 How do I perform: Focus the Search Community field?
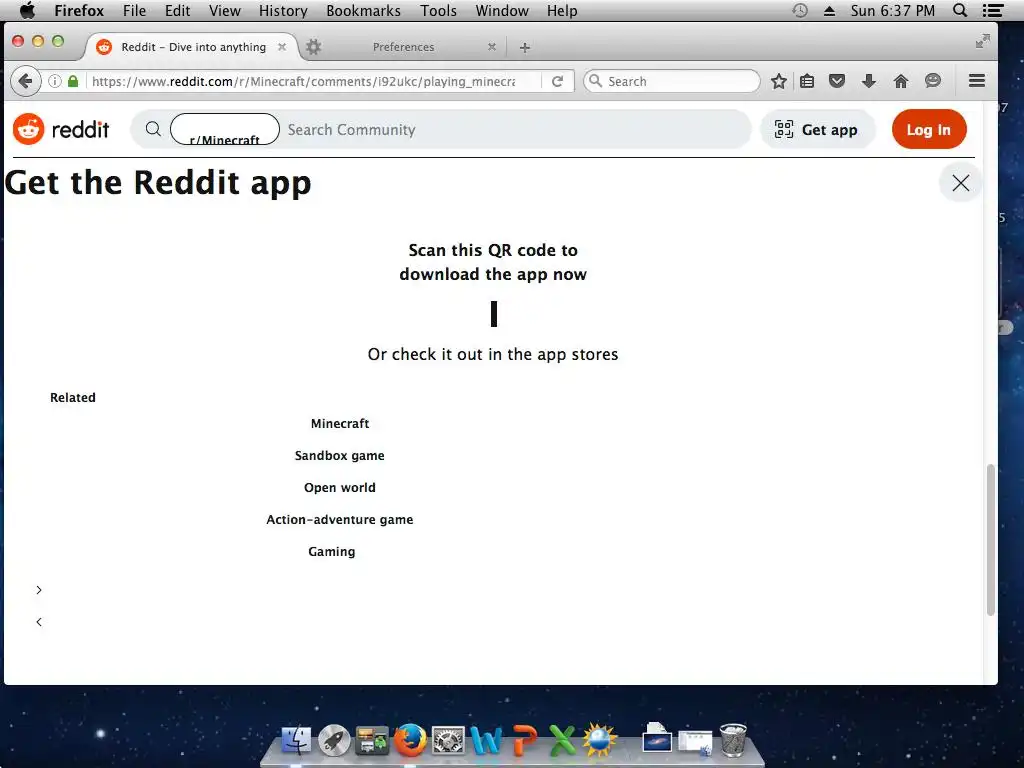pyautogui.click(x=516, y=129)
